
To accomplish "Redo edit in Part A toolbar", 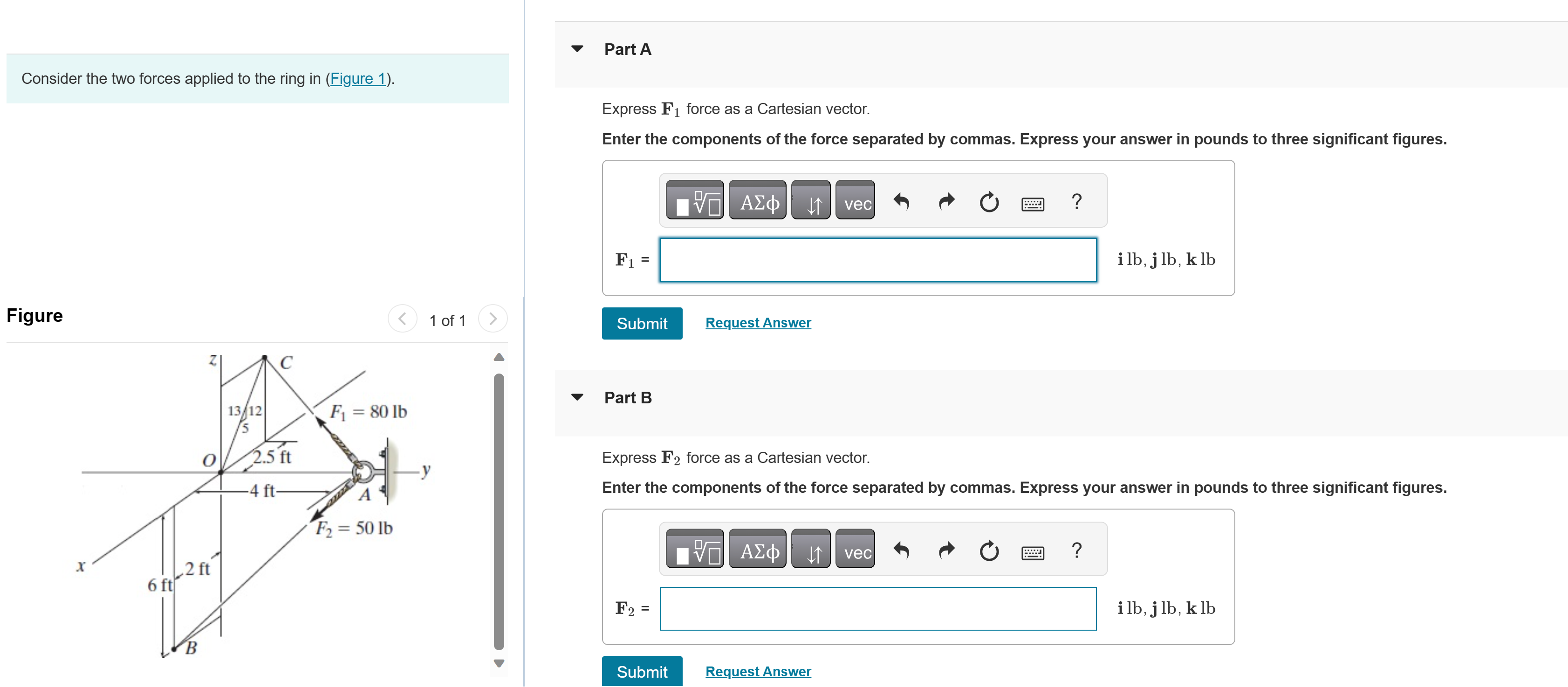I will (x=946, y=201).
